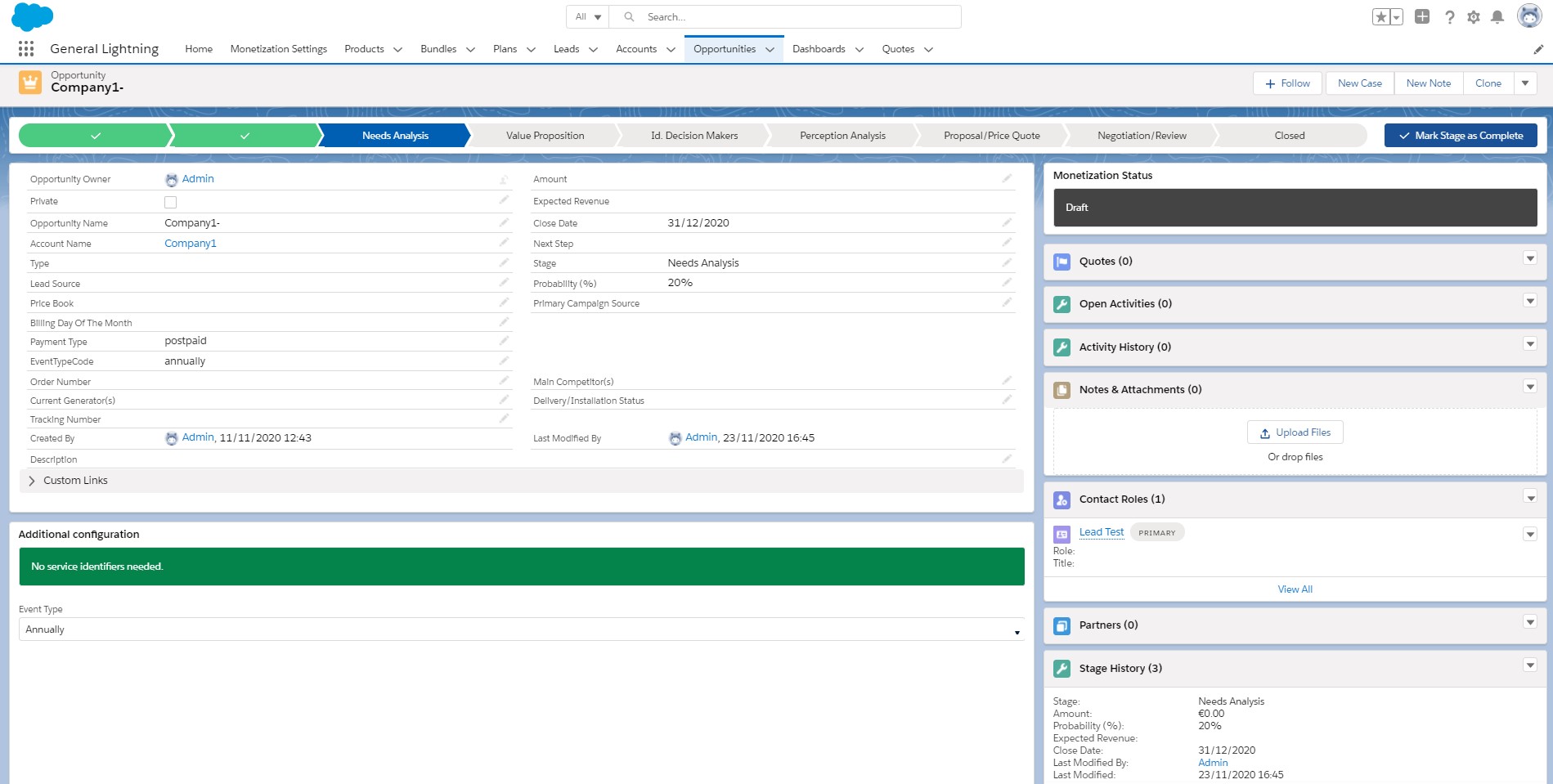The height and width of the screenshot is (784, 1553).
Task: Click the Notes & Attachments icon
Action: (1062, 390)
